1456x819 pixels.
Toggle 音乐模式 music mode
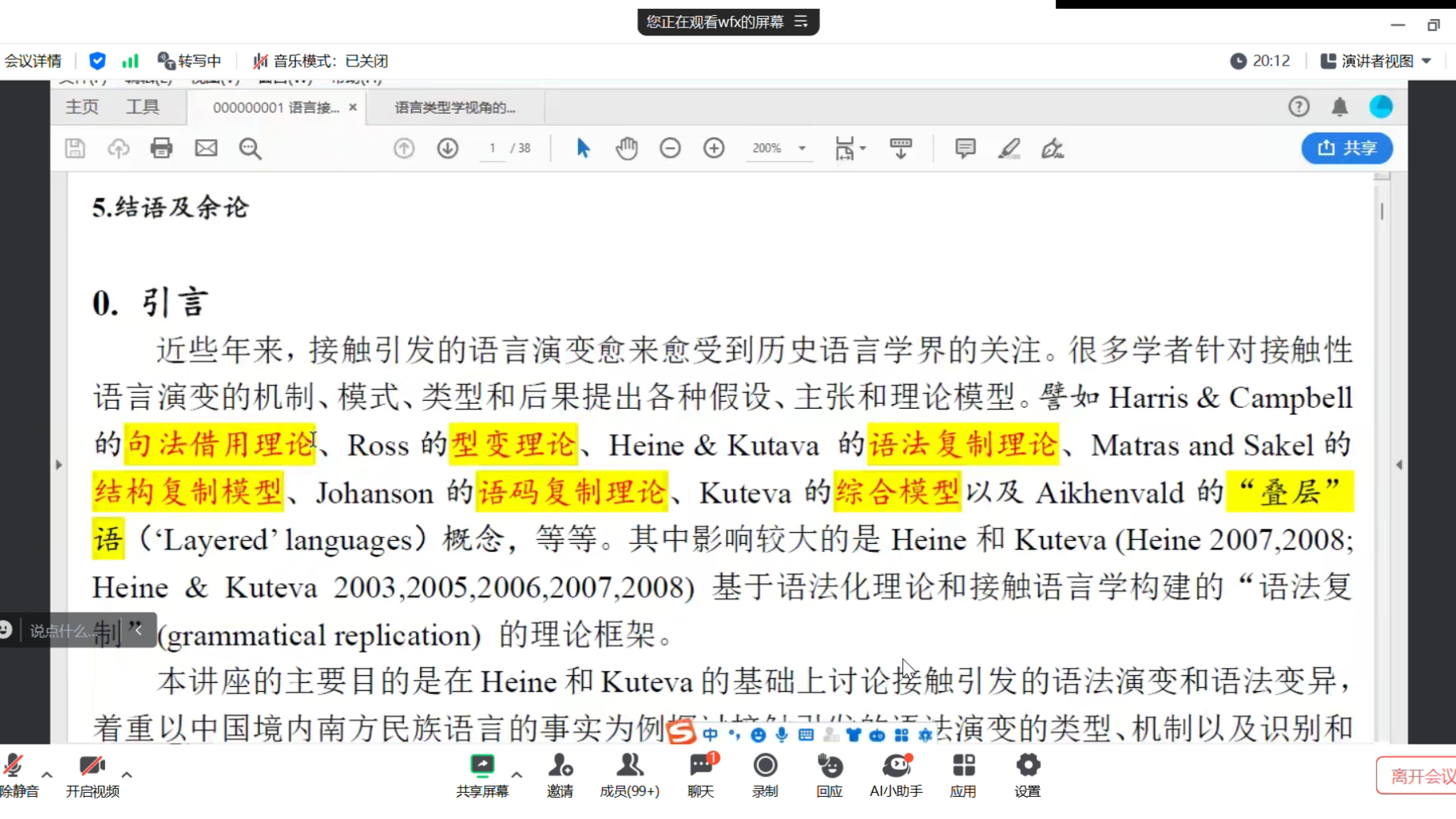point(320,61)
